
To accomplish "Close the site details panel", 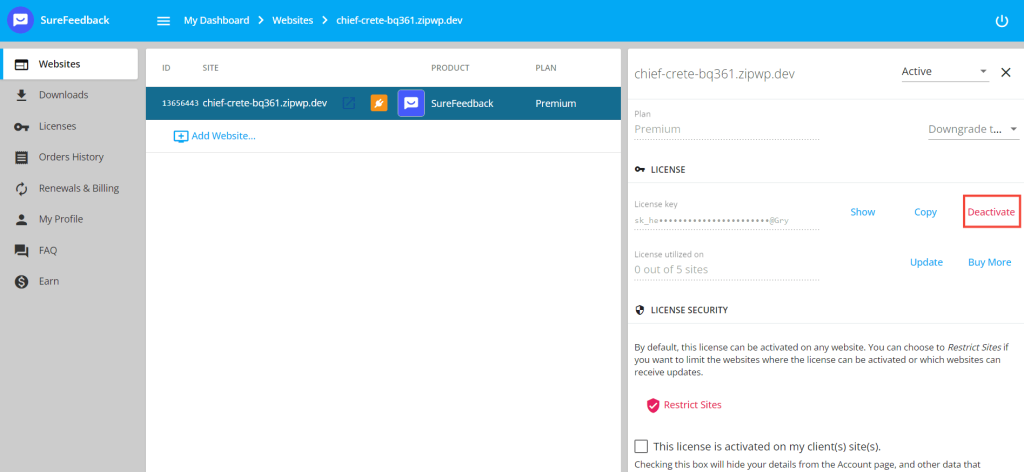I will tap(1006, 72).
